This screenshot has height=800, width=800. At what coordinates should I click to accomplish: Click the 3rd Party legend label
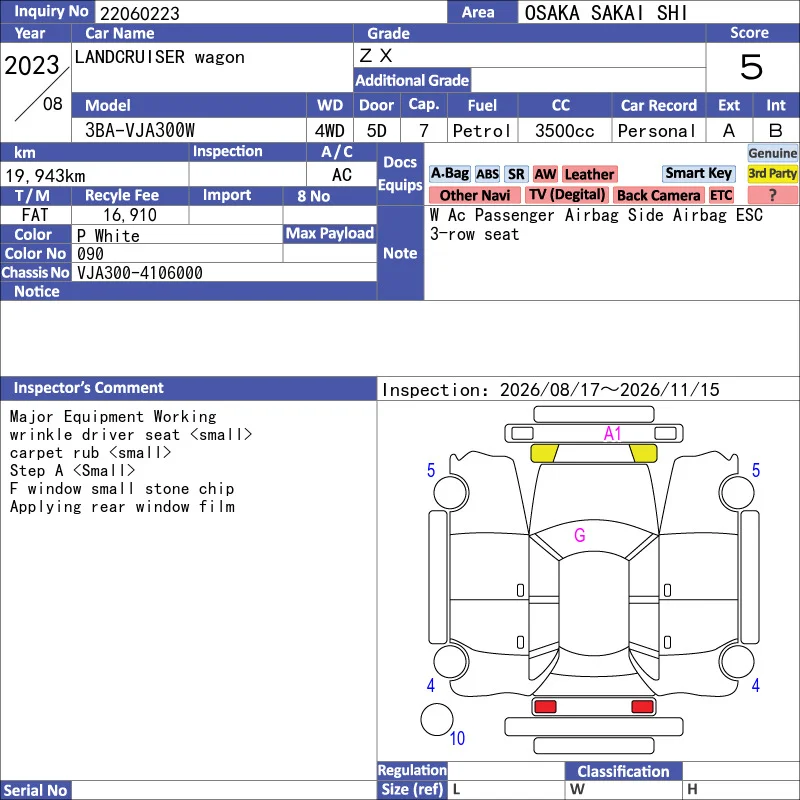[x=772, y=173]
